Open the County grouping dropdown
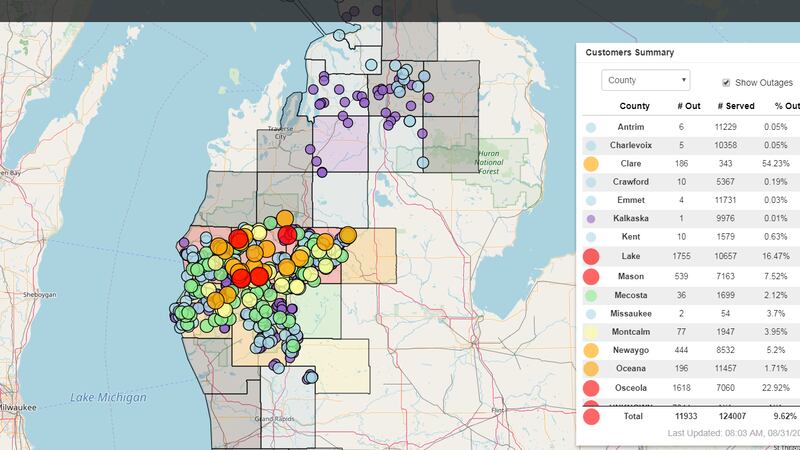The width and height of the screenshot is (800, 450). [x=645, y=80]
